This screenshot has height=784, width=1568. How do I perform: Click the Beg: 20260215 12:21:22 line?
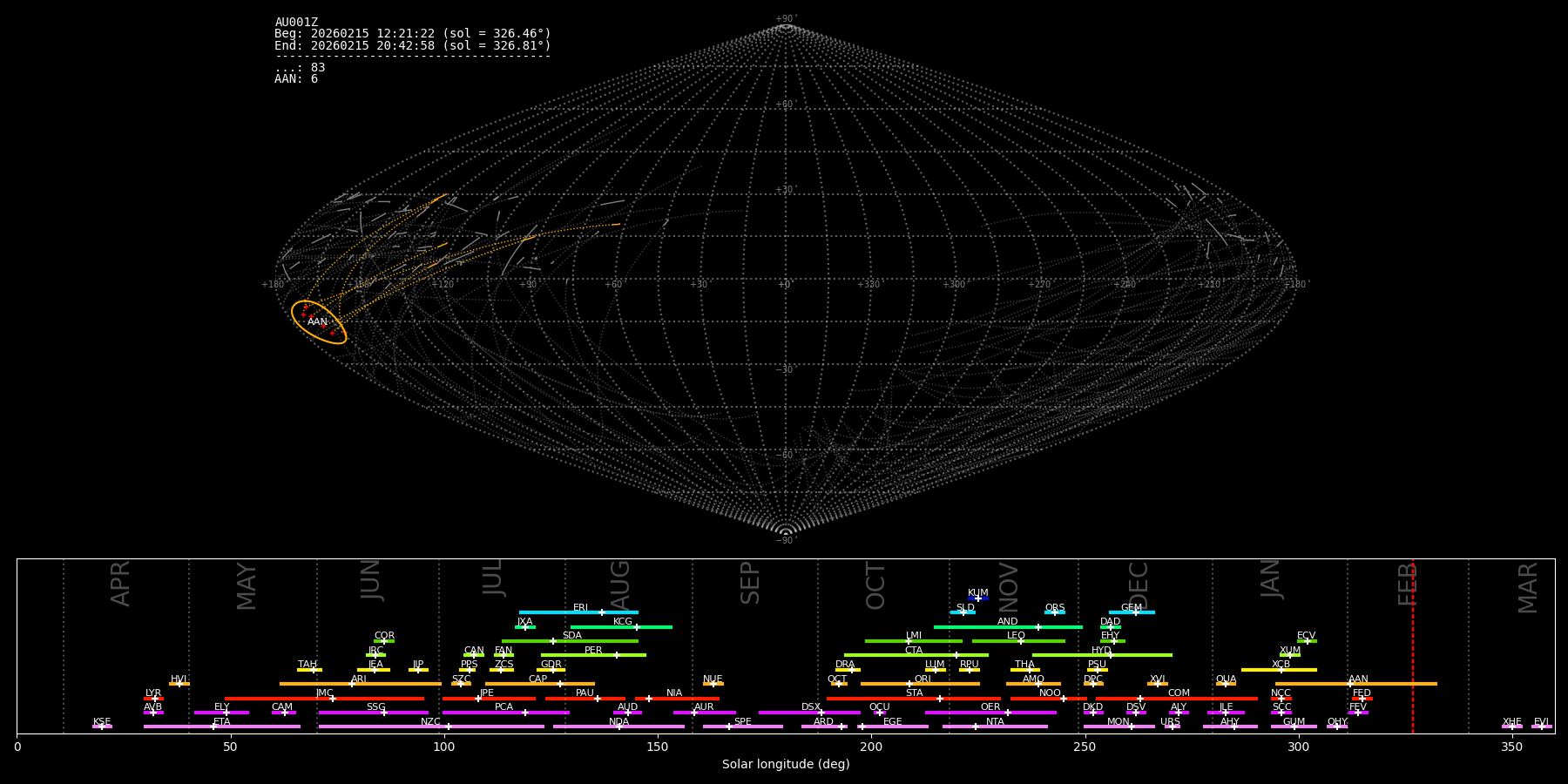413,34
